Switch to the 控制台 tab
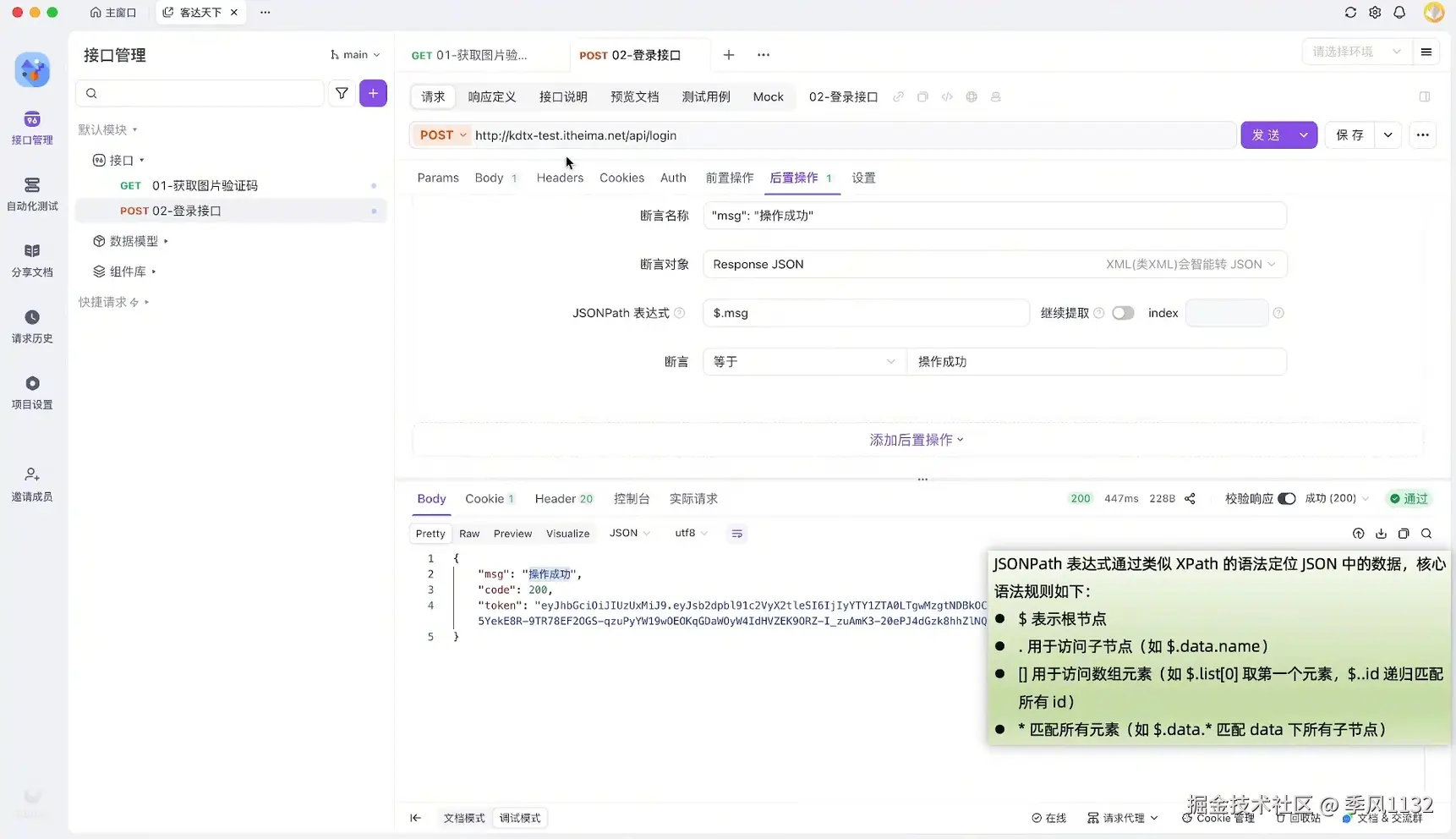The height and width of the screenshot is (839, 1456). [632, 498]
